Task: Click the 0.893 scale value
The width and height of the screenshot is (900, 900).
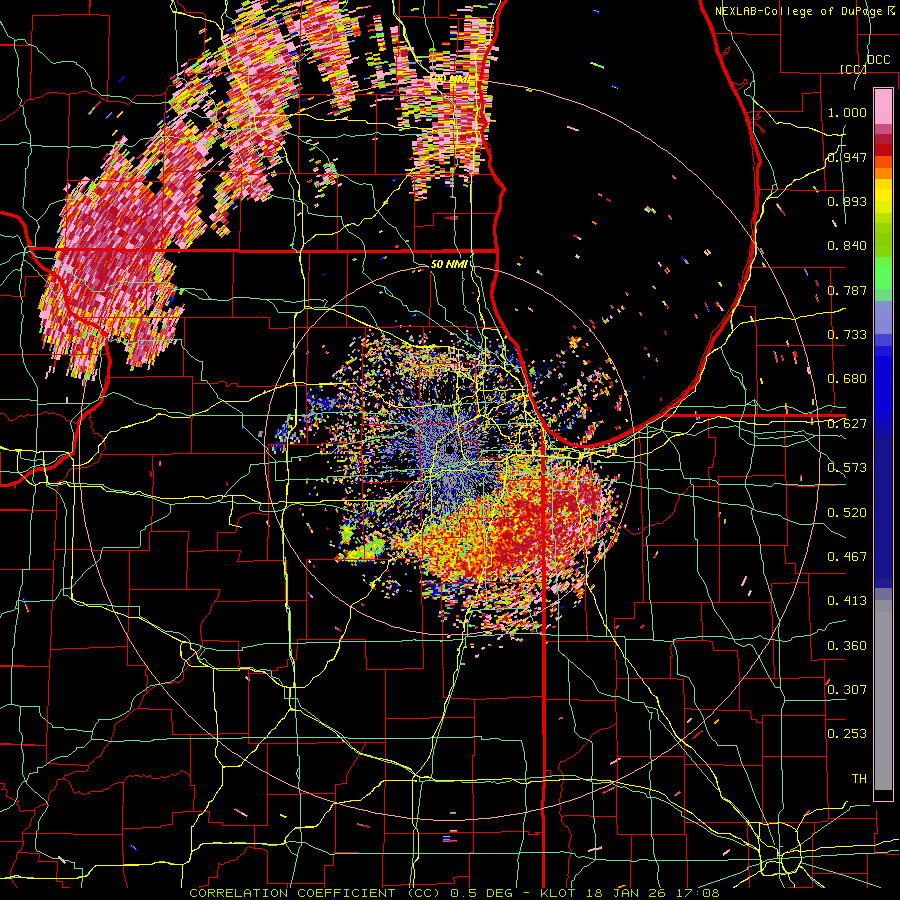Action: point(847,201)
